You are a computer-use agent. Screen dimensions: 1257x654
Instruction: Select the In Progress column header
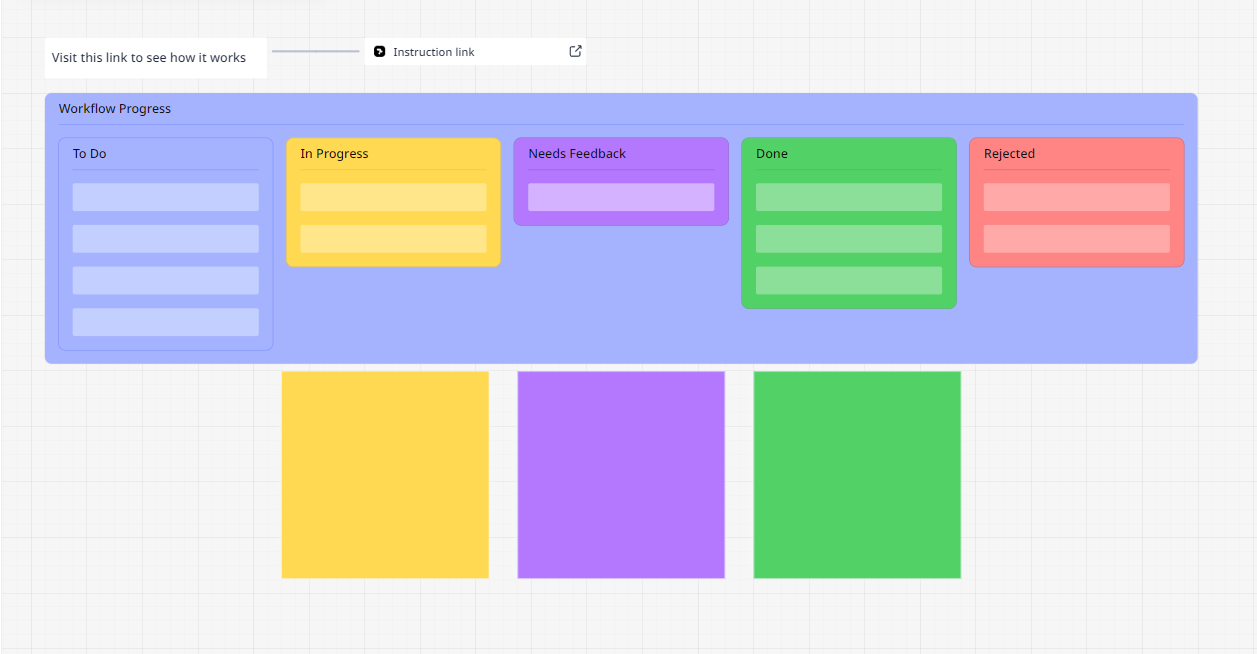coord(334,154)
